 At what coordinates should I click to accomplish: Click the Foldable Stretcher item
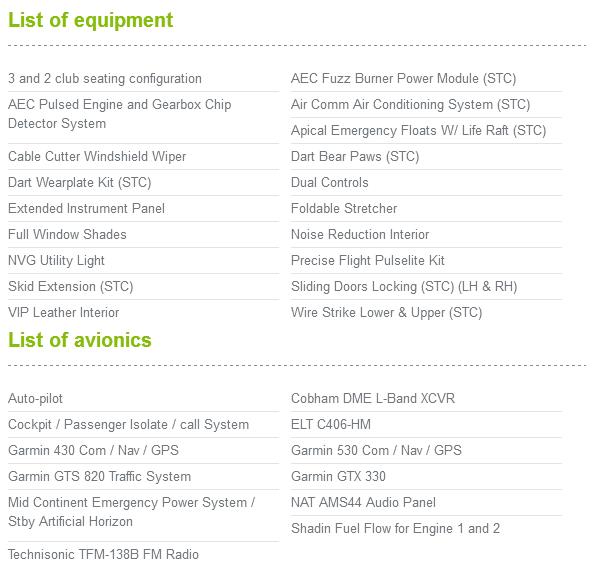[x=344, y=208]
